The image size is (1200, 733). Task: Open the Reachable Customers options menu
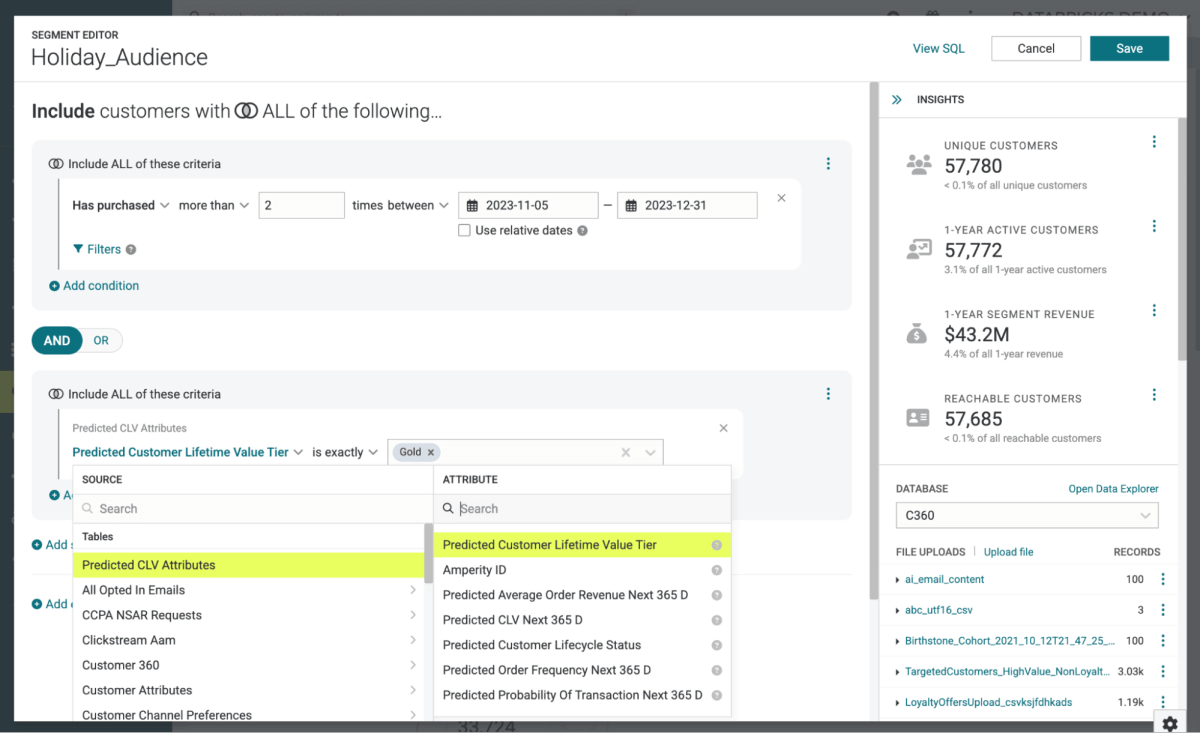tap(1154, 395)
